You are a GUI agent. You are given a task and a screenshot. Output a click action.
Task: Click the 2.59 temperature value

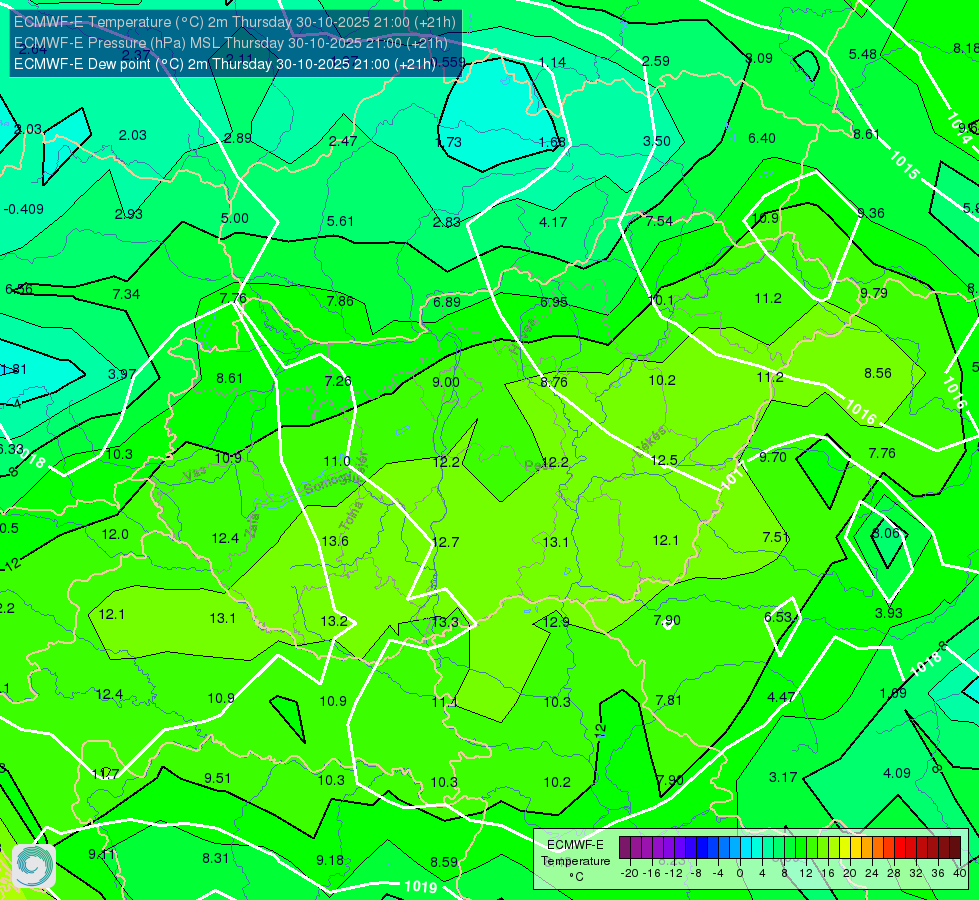click(656, 61)
